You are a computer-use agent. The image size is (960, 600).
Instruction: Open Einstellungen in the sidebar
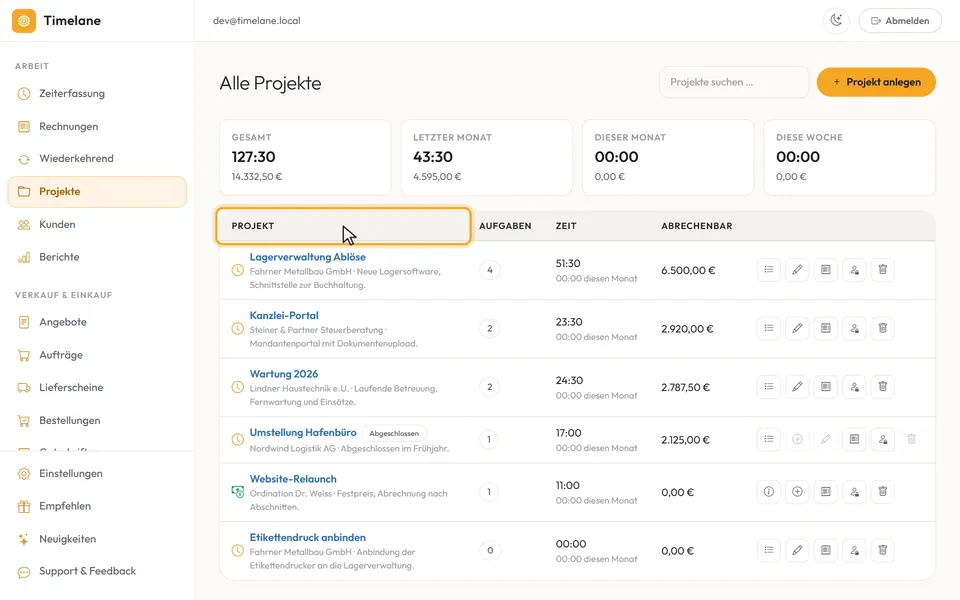click(97, 473)
